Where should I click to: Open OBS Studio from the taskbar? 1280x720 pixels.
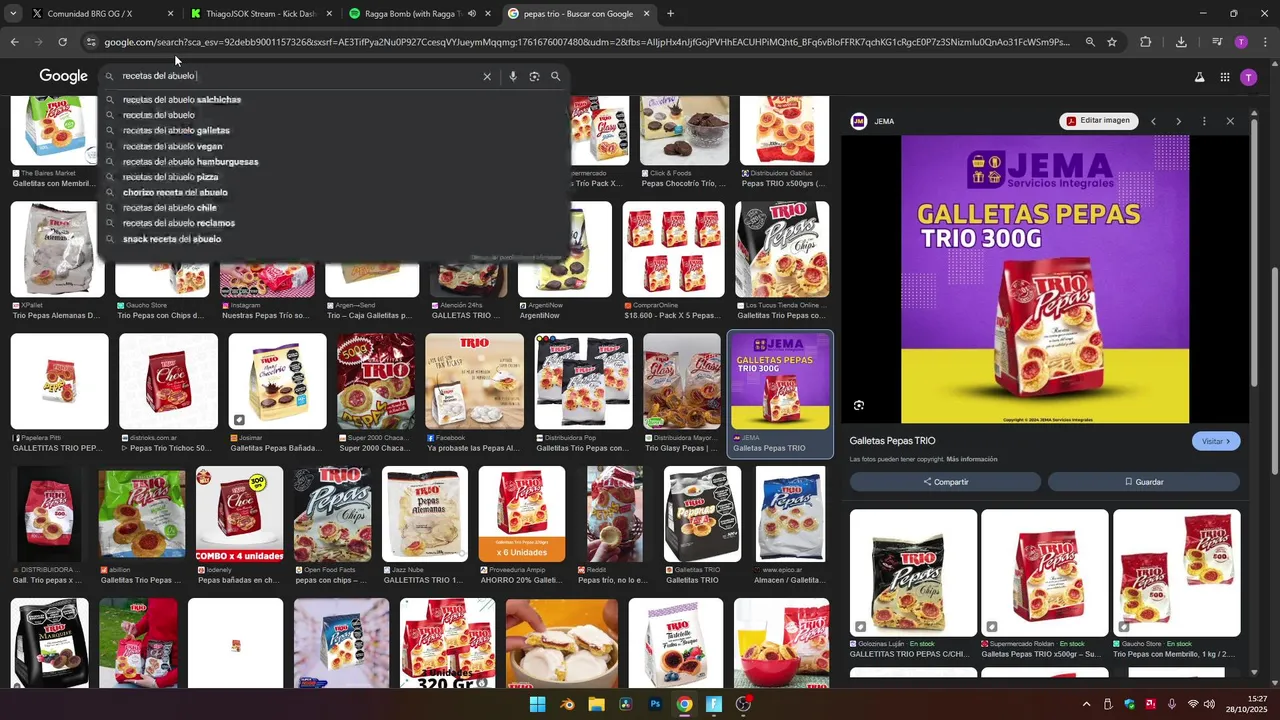743,704
